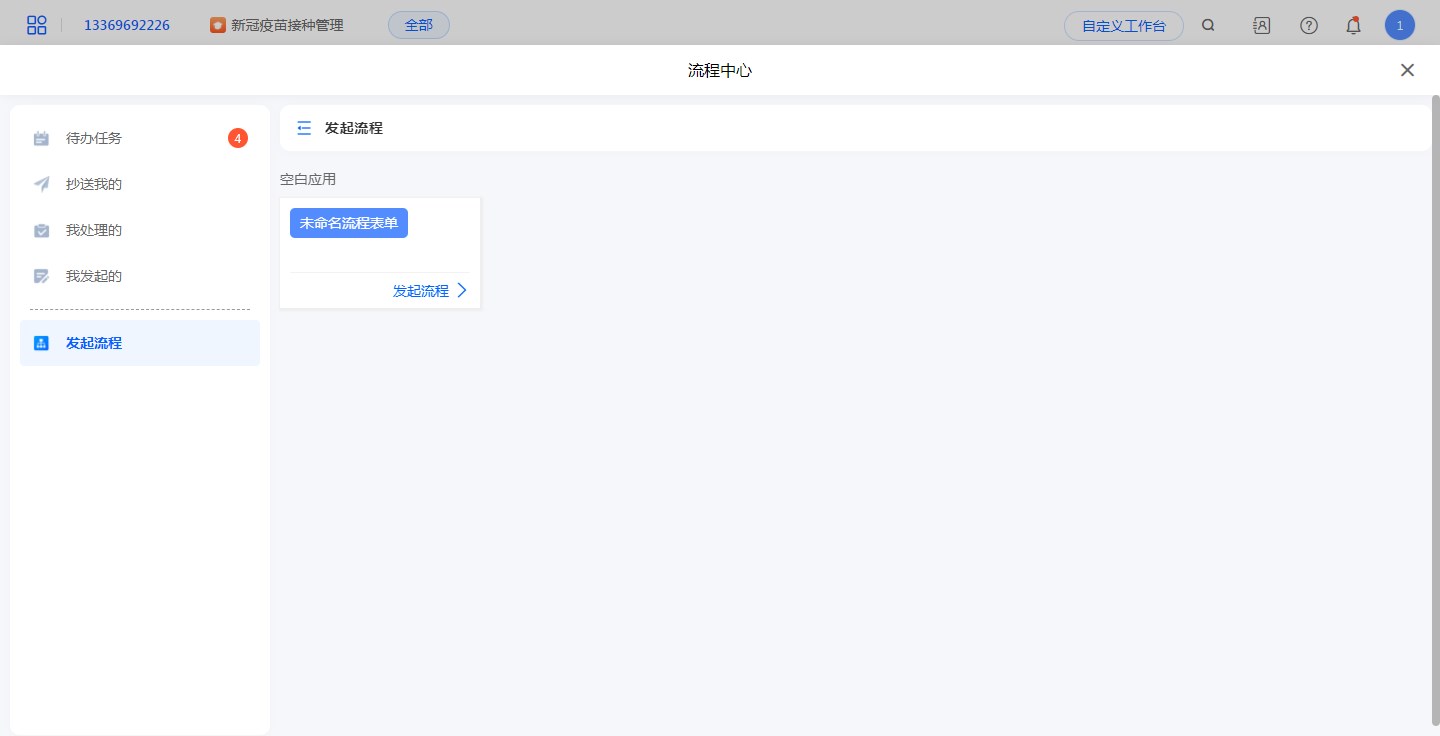This screenshot has height=736, width=1440.
Task: Click the 发起流程 link on the card
Action: coord(420,291)
